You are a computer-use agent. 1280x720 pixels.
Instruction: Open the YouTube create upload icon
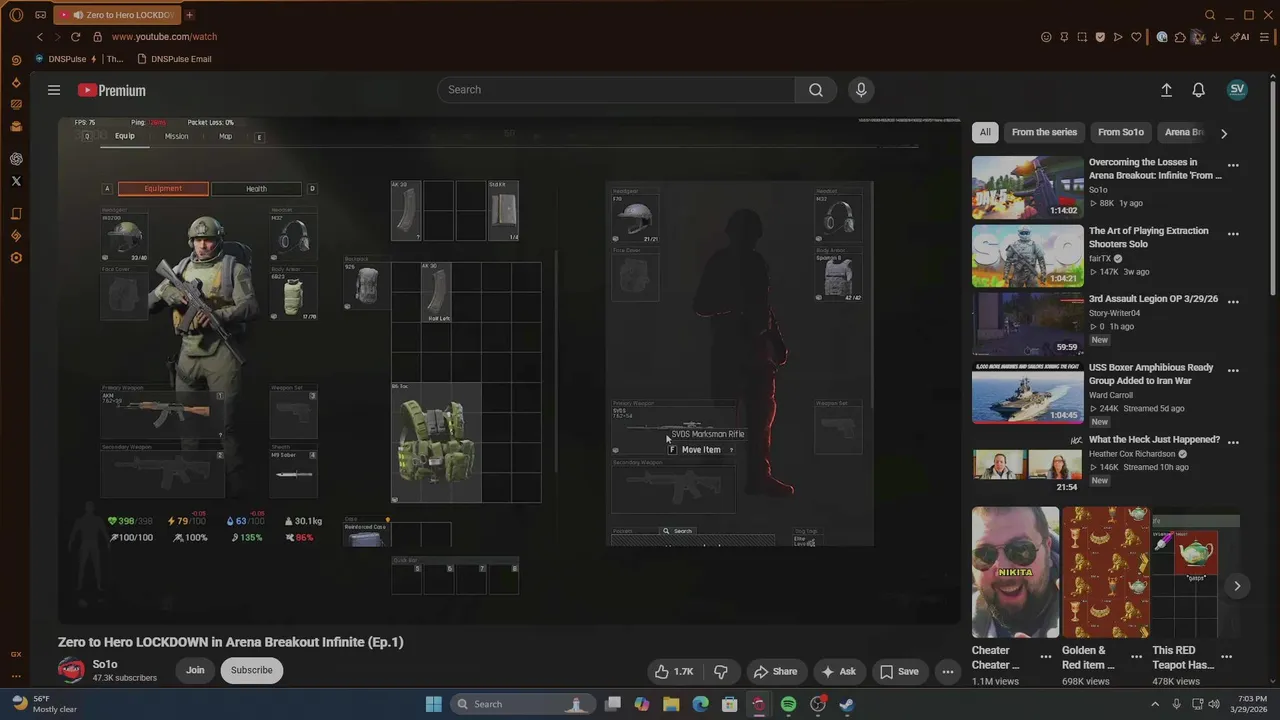(1166, 90)
